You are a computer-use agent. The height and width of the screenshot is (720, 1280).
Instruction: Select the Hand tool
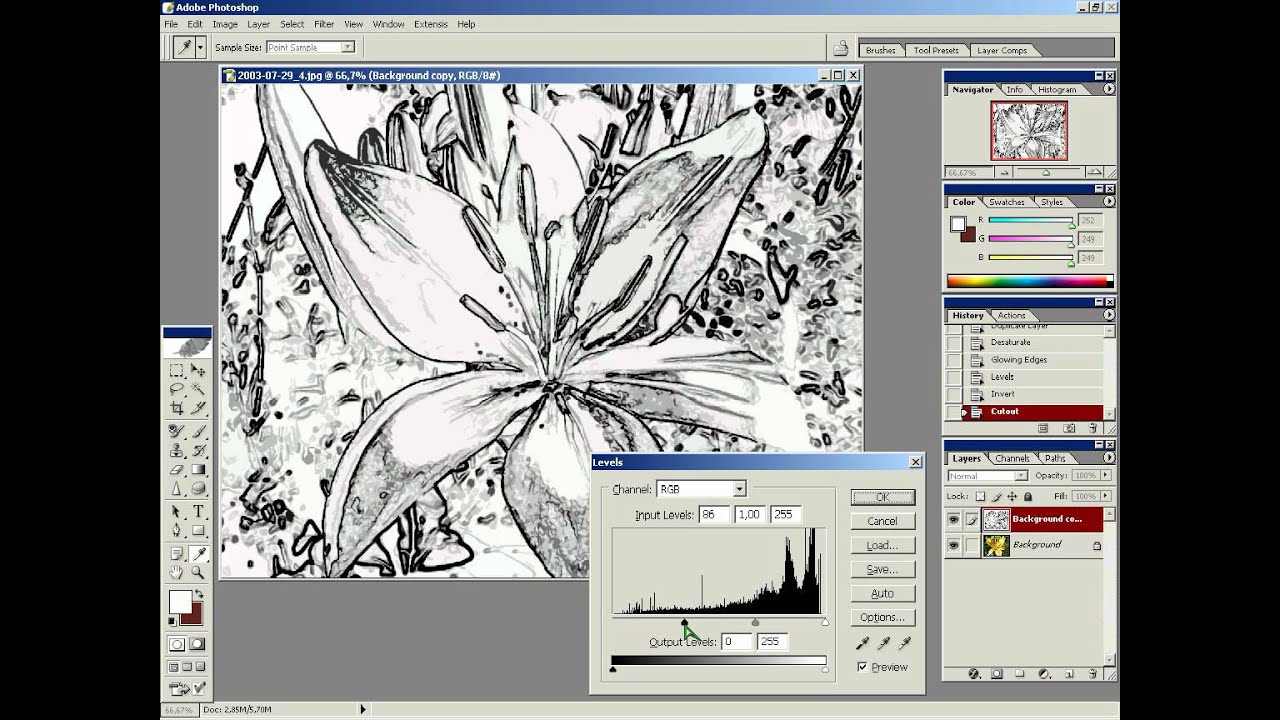point(177,572)
